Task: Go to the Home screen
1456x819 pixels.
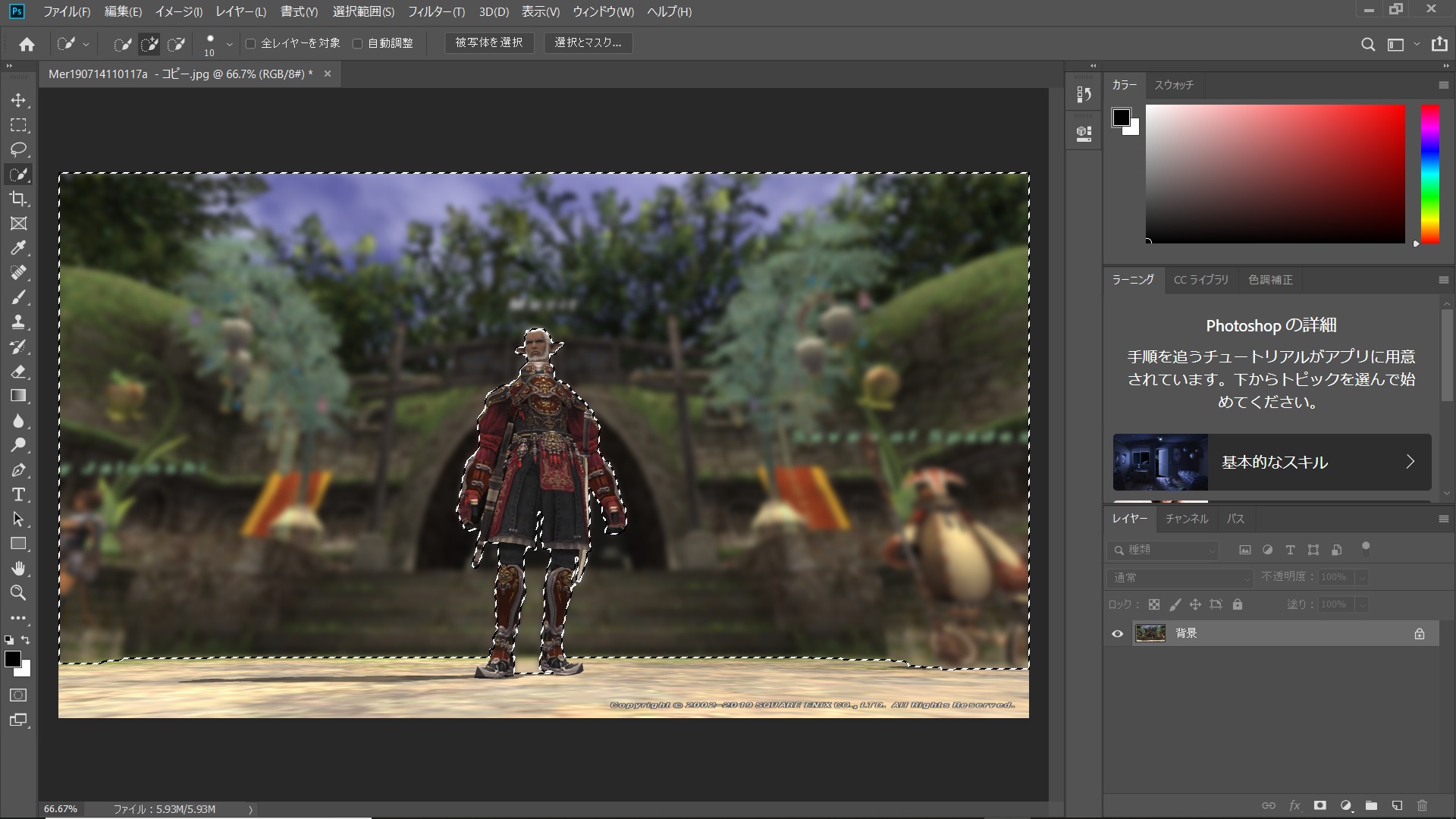Action: 27,44
